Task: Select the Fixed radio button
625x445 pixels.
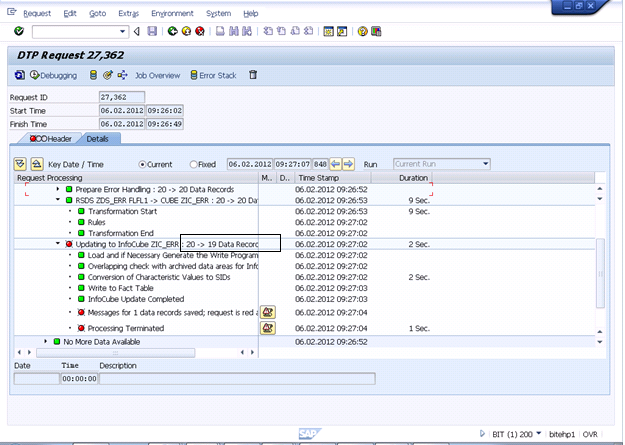Action: coord(193,164)
